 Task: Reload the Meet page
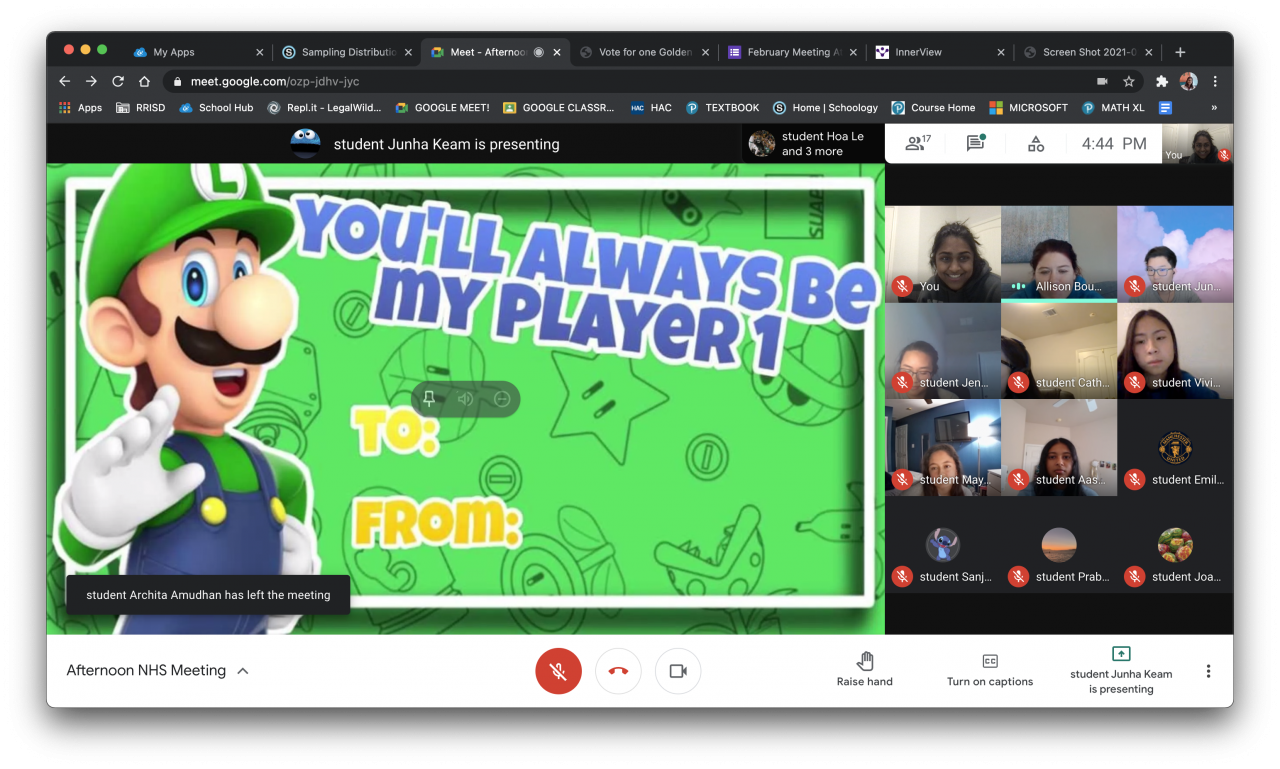tap(118, 81)
